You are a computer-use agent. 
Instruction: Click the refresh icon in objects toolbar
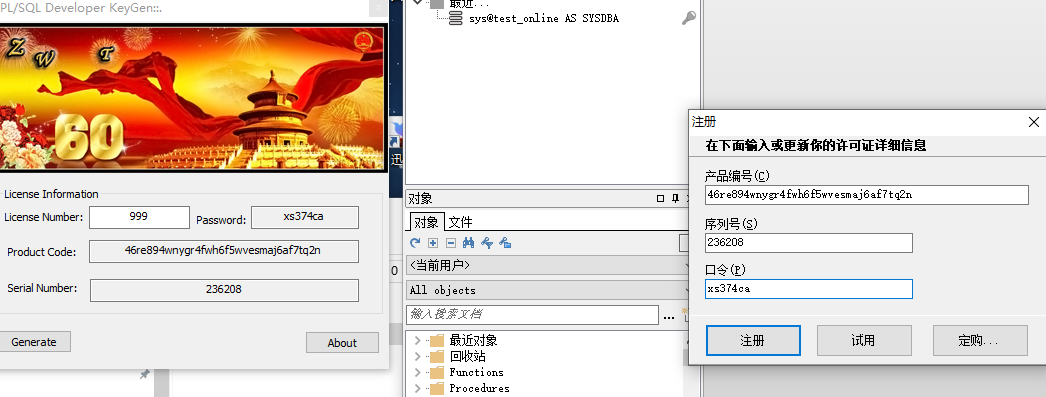coord(415,243)
